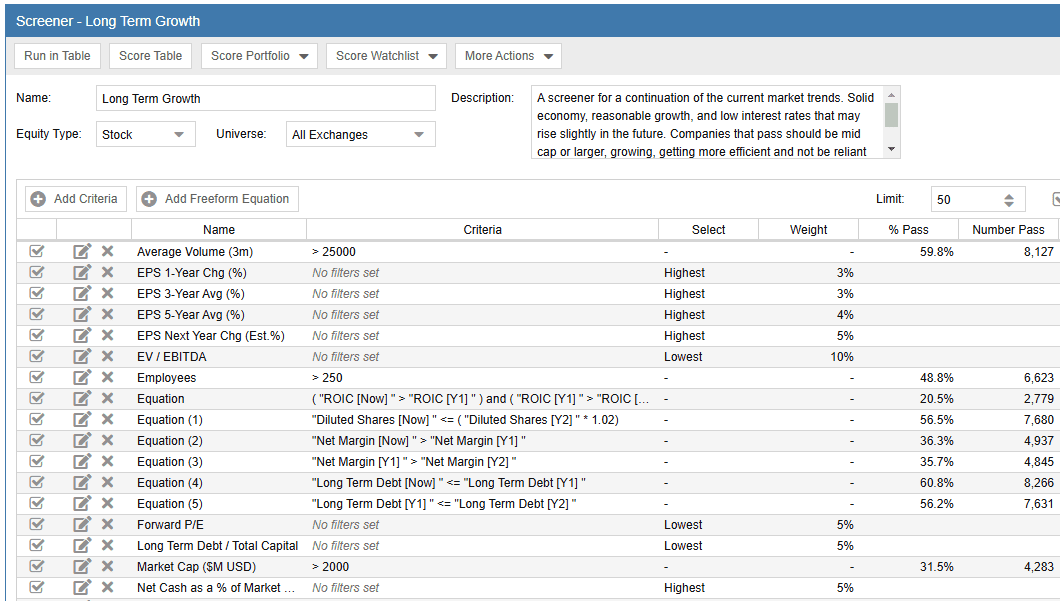Click the Run in Table button
Viewport: 1060px width, 601px height.
(x=57, y=56)
